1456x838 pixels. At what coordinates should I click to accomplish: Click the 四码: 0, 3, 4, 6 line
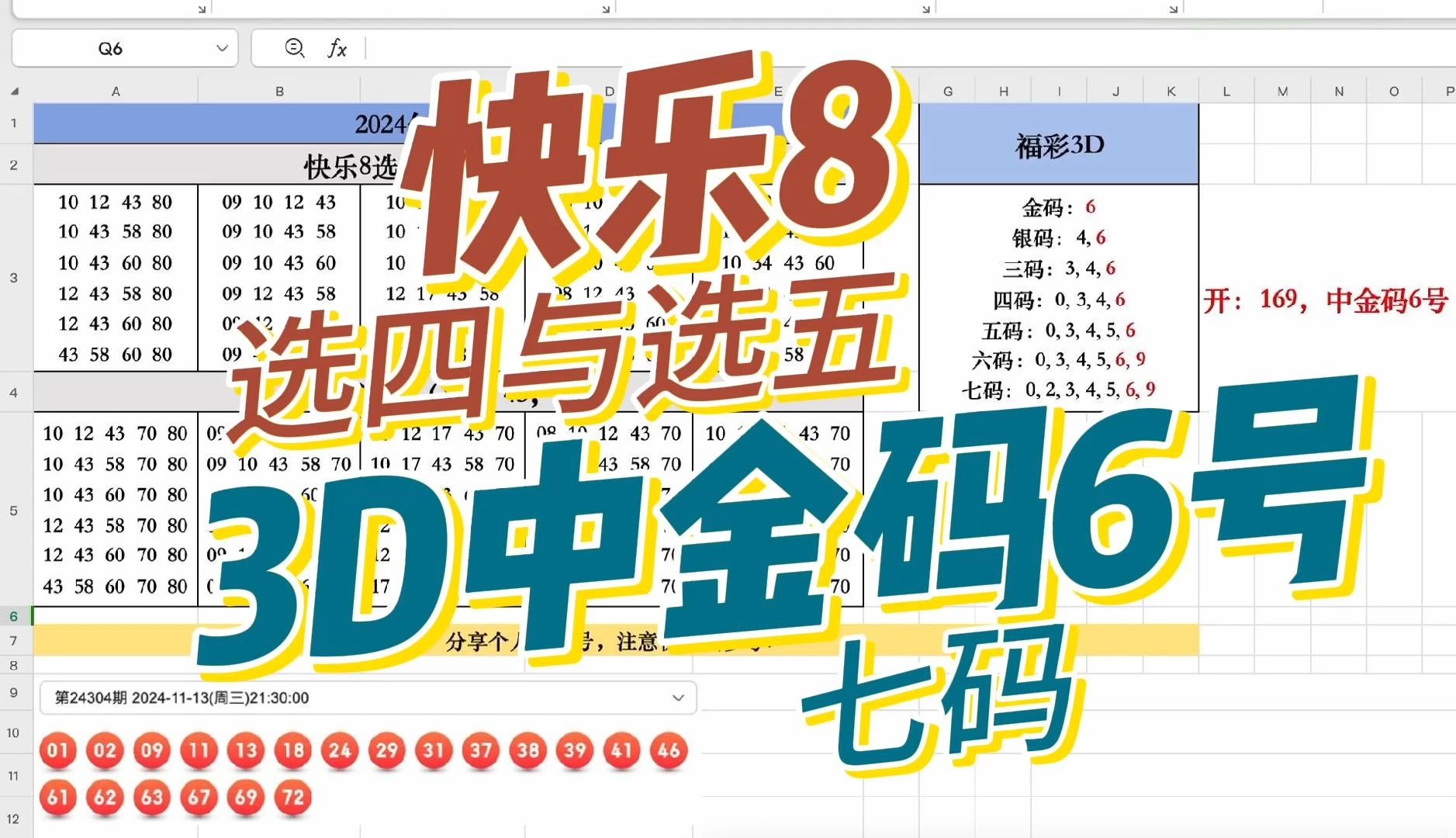[x=1059, y=300]
